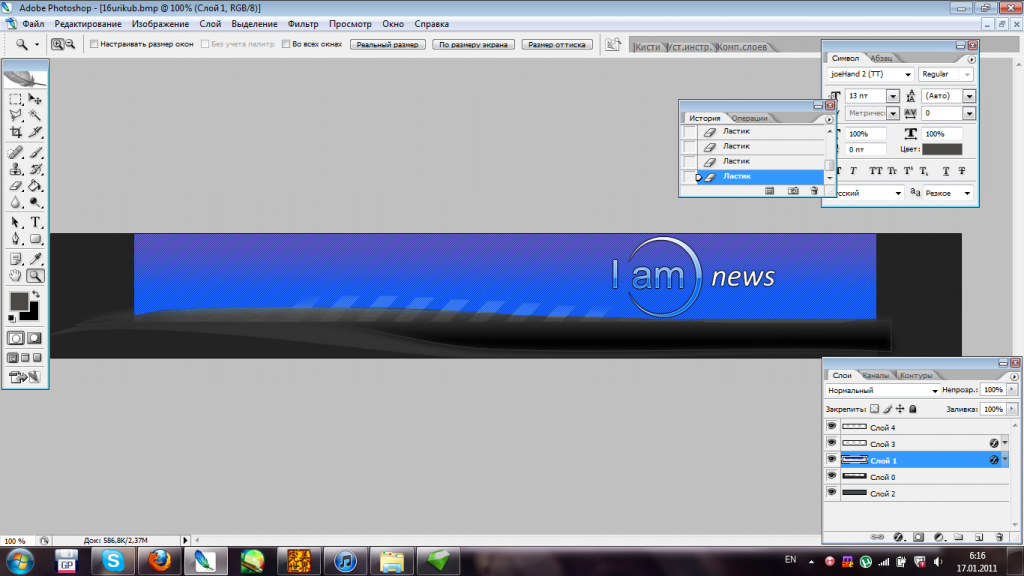Viewport: 1024px width, 576px height.
Task: Open anti-aliasing dropdown Резкое
Action: [x=967, y=193]
